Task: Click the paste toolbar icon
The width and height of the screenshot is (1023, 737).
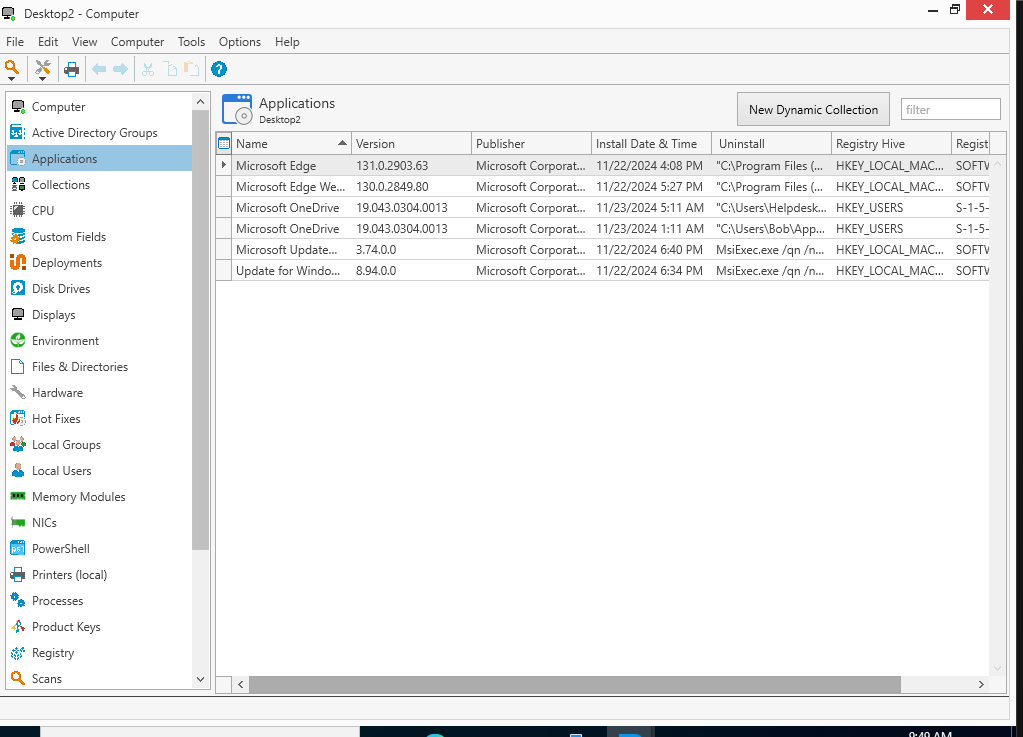Action: (191, 69)
